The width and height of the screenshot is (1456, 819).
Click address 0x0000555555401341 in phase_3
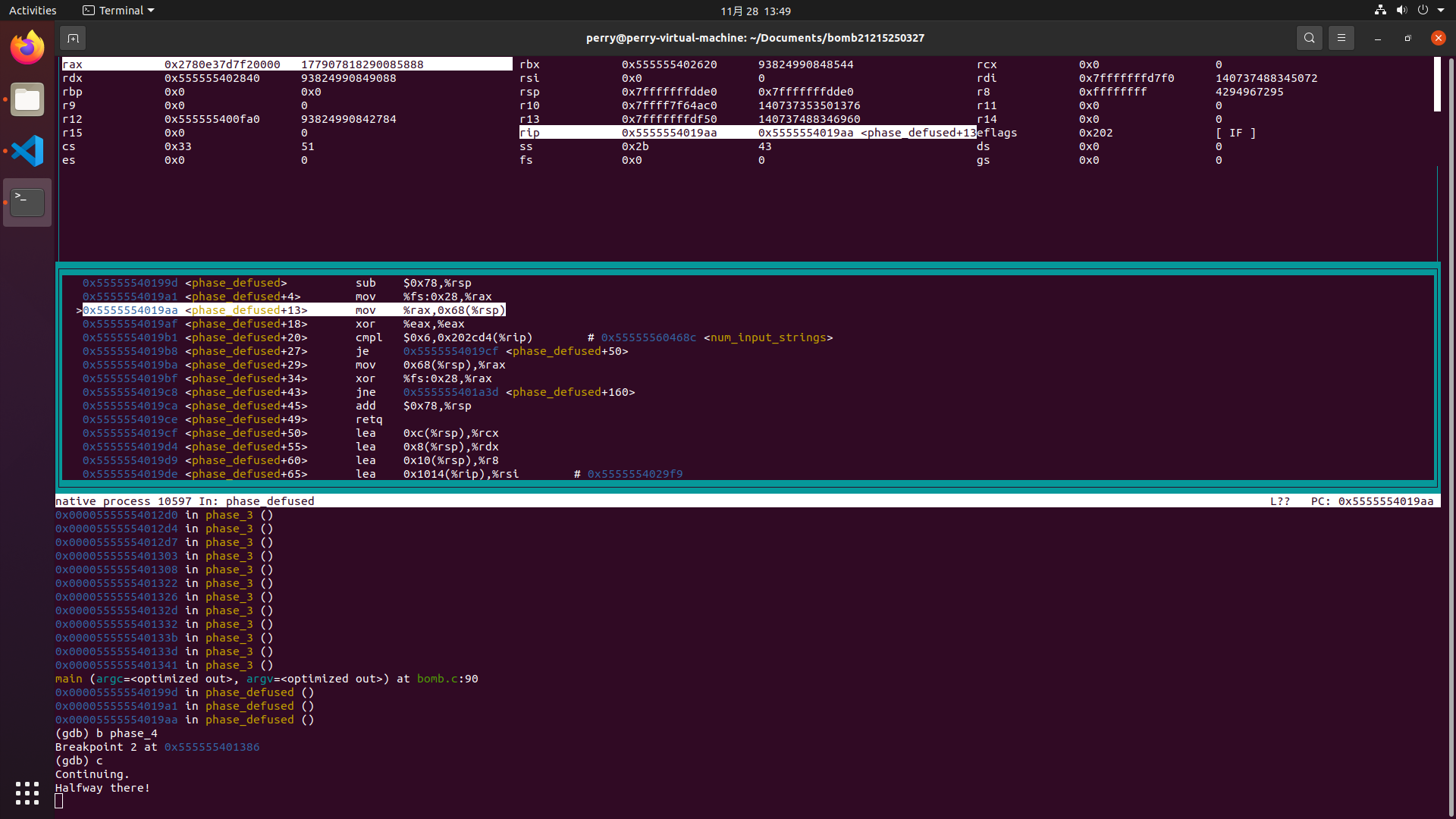pyautogui.click(x=116, y=665)
